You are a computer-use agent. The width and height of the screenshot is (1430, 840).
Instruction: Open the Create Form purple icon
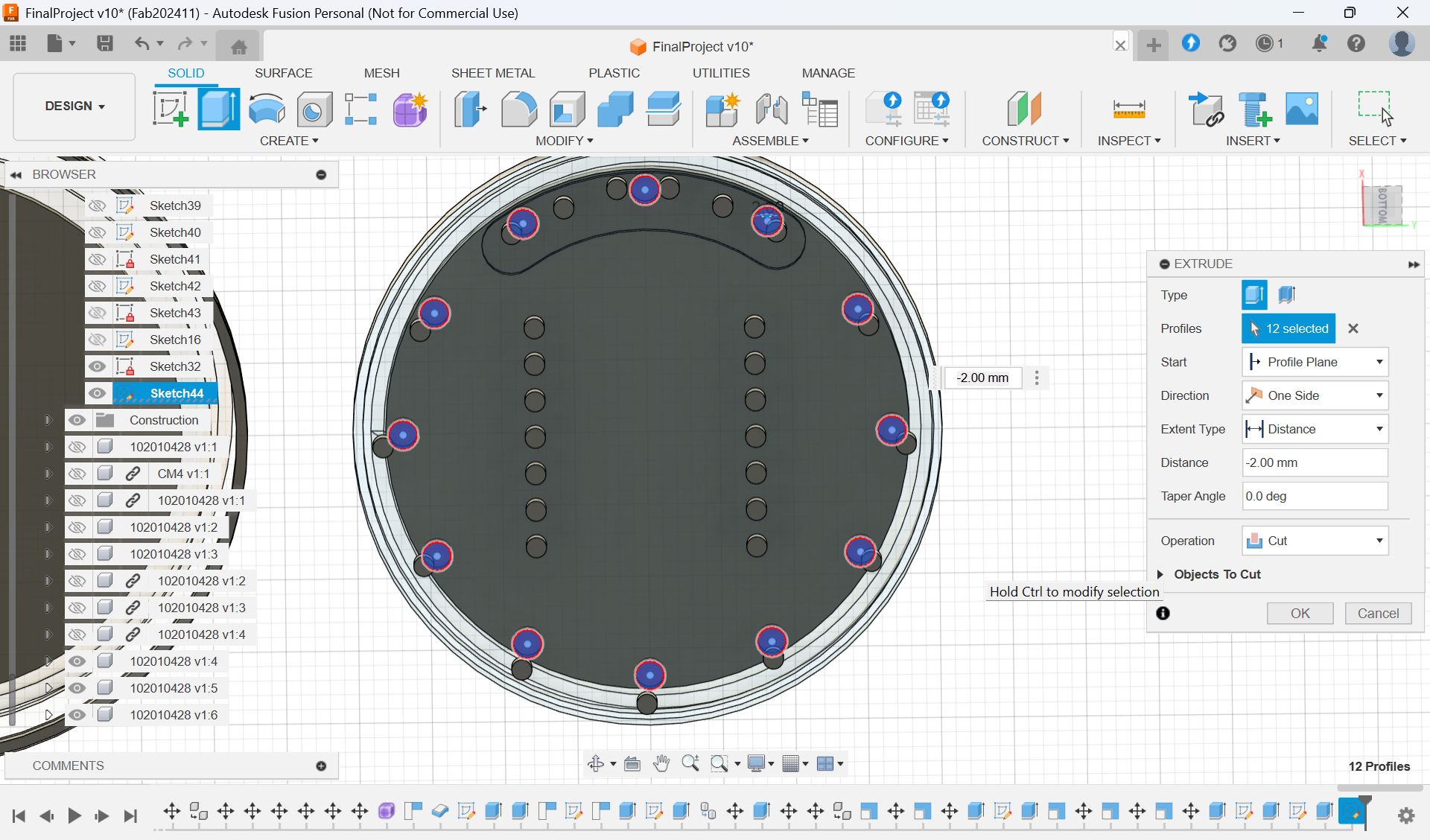coord(410,109)
